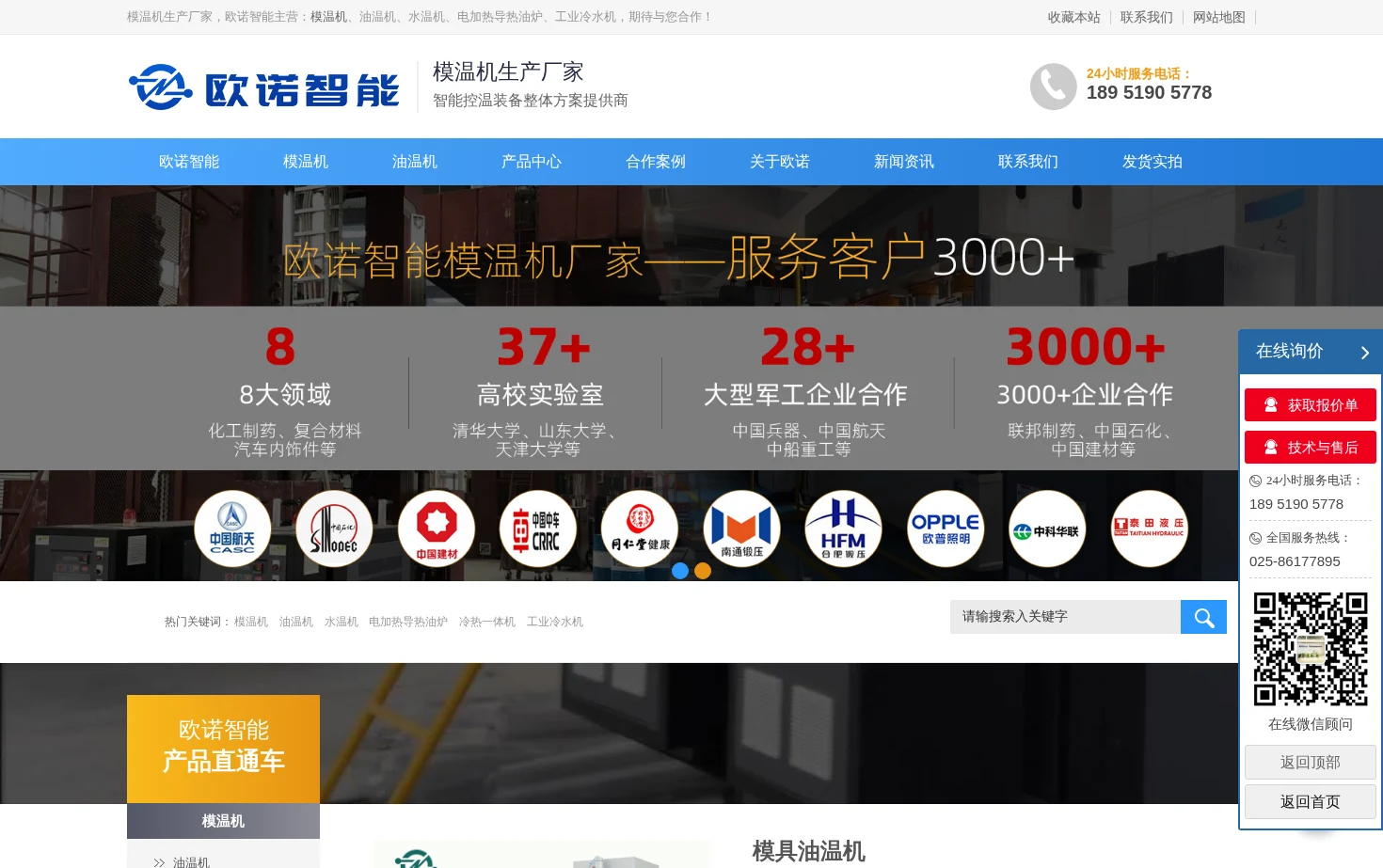Collapse the 在线询价 panel with the arrow
The height and width of the screenshot is (868, 1383).
pyautogui.click(x=1365, y=353)
